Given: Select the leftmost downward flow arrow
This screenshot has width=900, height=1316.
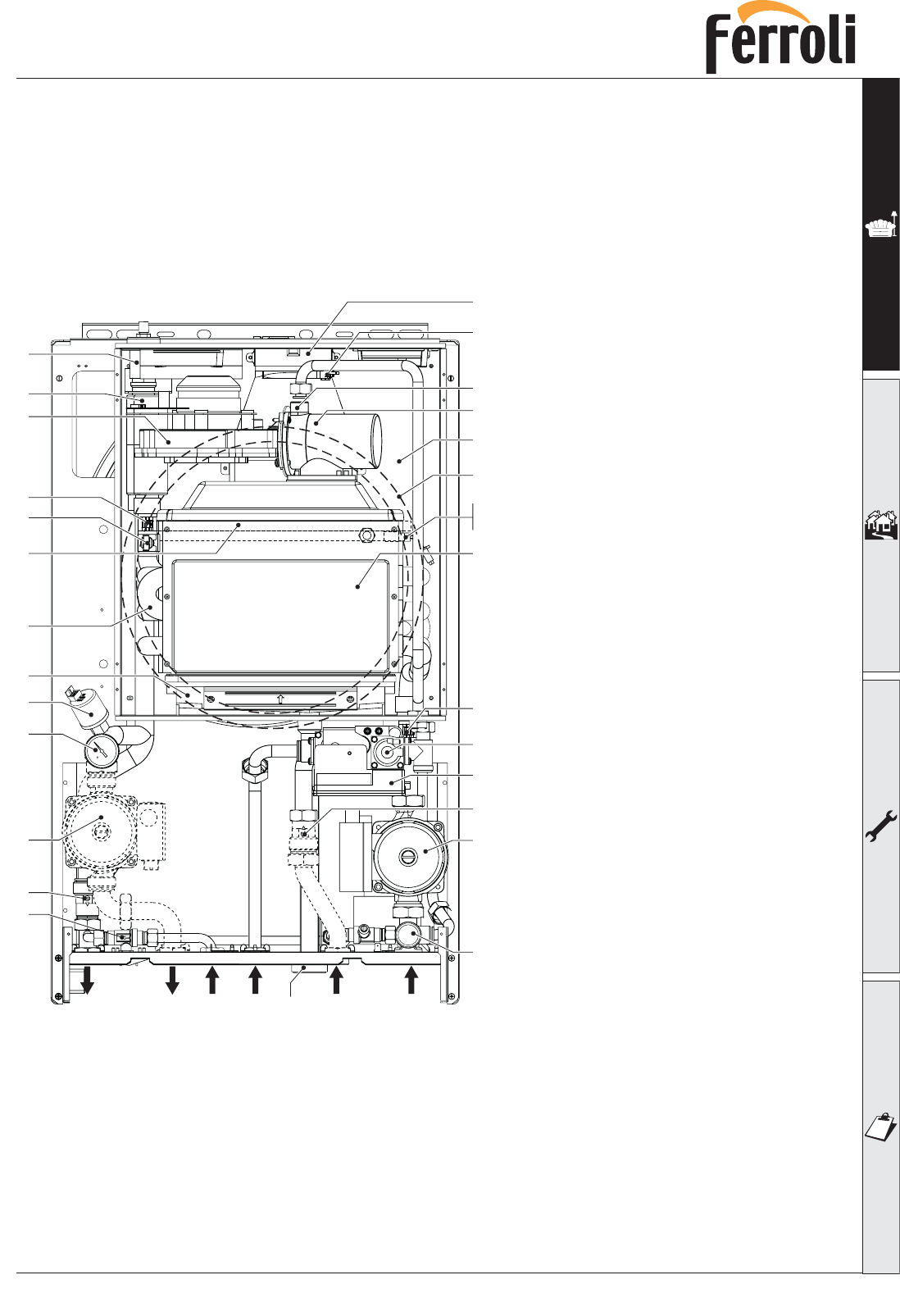Looking at the screenshot, I should [x=87, y=980].
